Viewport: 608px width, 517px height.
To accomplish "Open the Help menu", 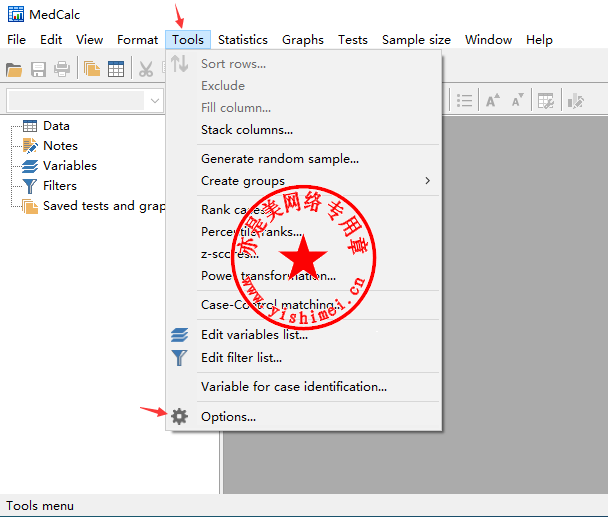I will click(539, 40).
